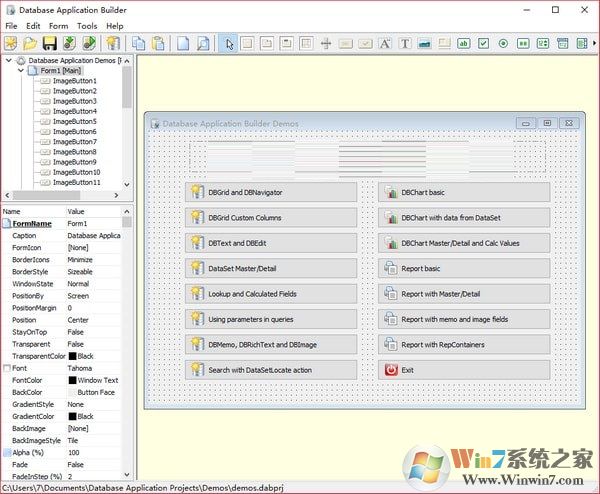Click the tree panel scroll-right arrow
Screen dimensions: 600x494
(x=116, y=195)
